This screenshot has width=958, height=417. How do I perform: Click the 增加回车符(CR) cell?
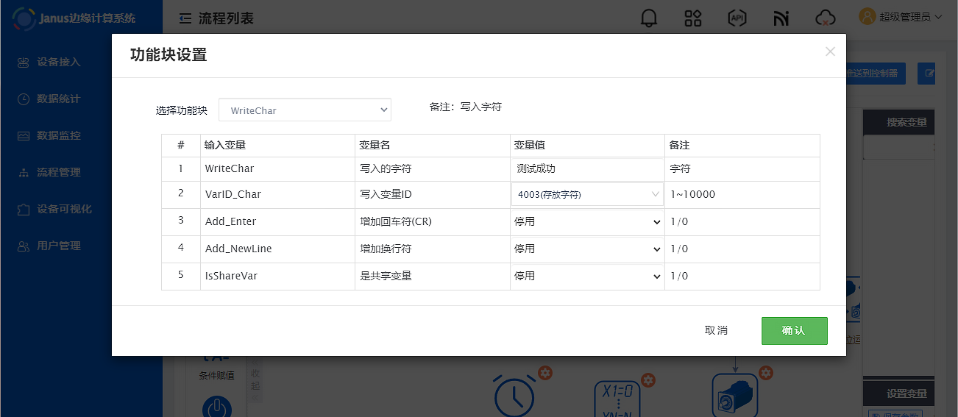433,222
